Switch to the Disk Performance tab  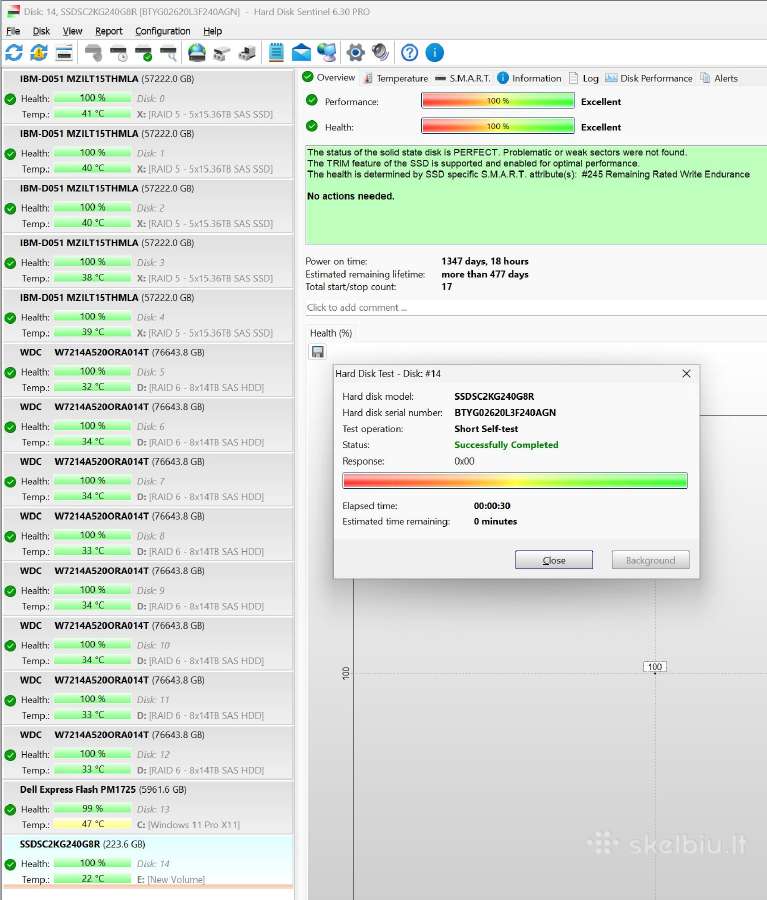(649, 78)
